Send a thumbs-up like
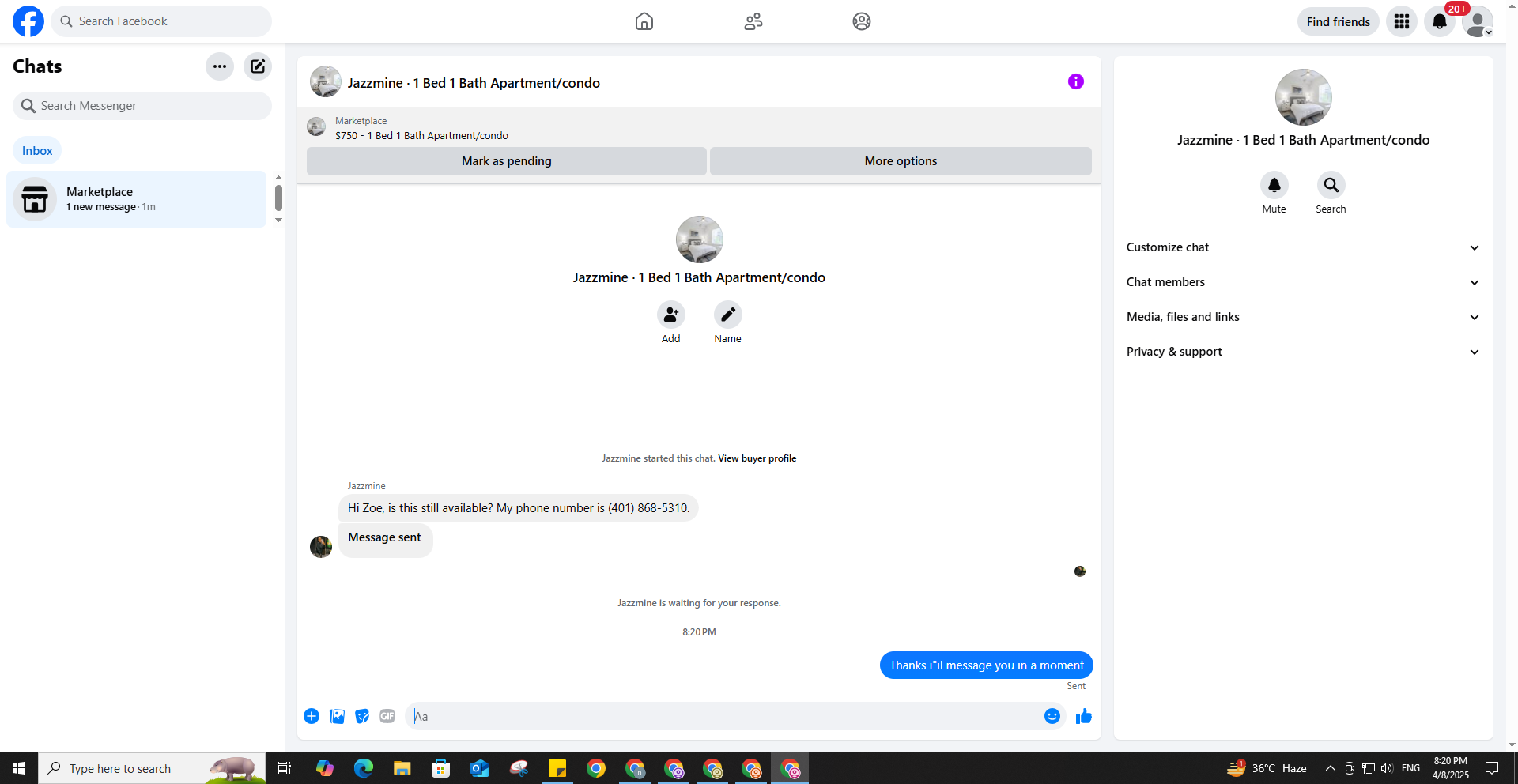The width and height of the screenshot is (1518, 784). (x=1083, y=716)
